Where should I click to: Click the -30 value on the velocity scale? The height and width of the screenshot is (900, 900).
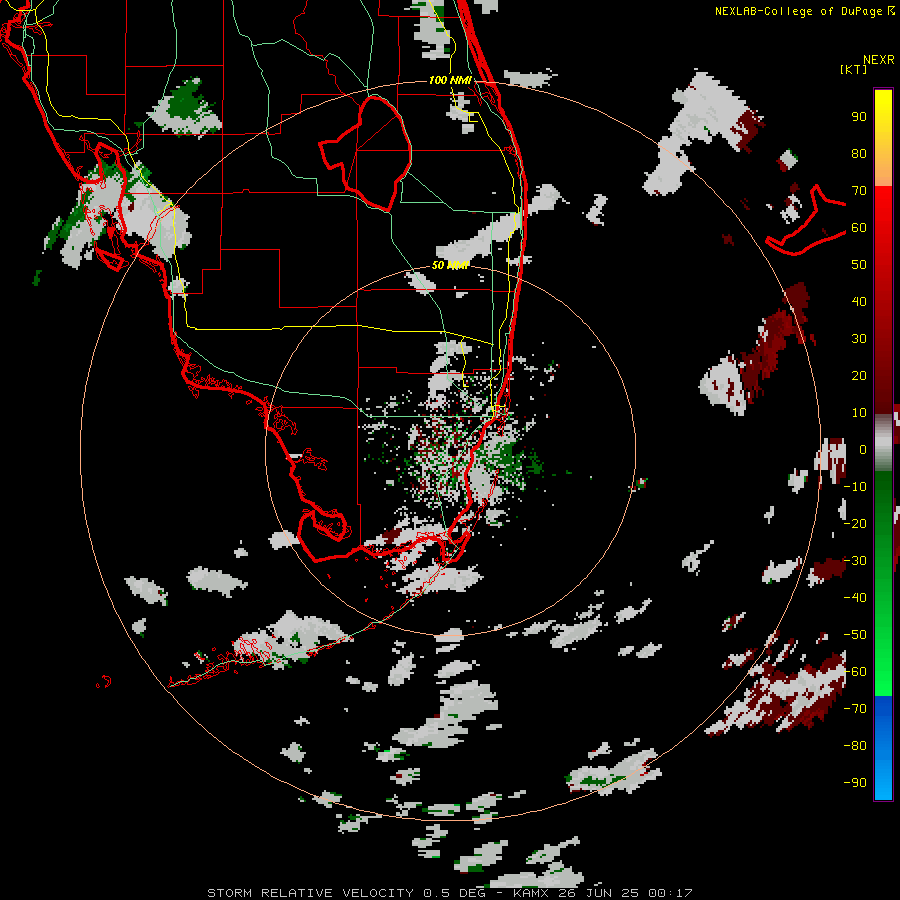click(855, 561)
